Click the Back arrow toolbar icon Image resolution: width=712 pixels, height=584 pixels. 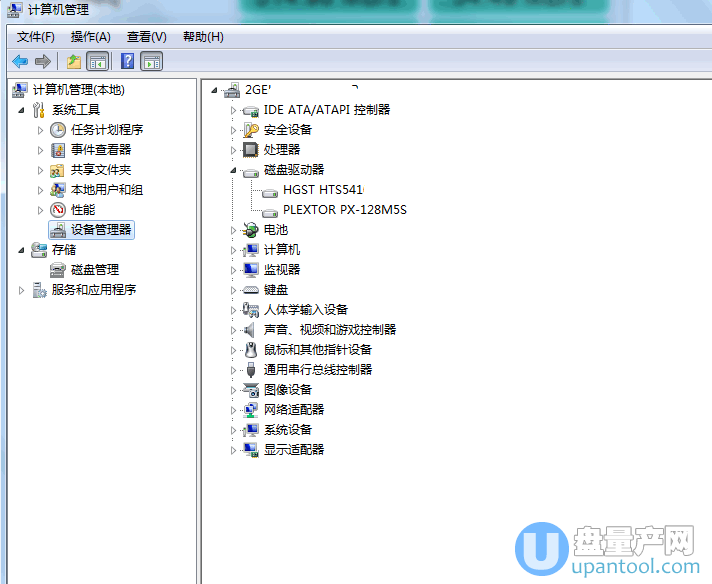click(x=20, y=62)
